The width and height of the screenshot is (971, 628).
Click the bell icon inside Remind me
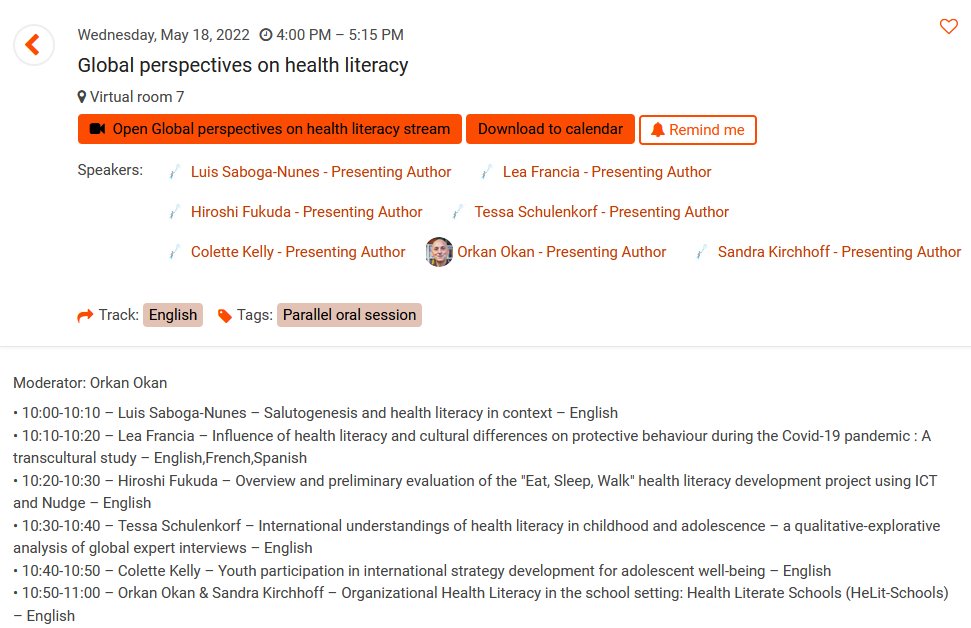658,129
